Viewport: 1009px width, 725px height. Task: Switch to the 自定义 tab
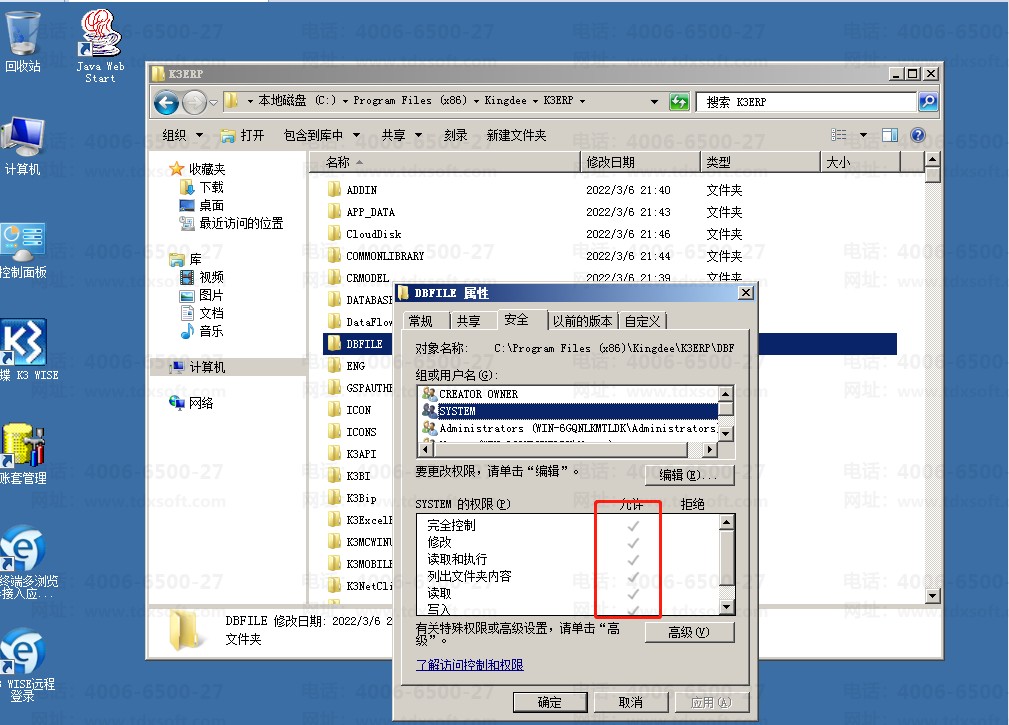642,321
